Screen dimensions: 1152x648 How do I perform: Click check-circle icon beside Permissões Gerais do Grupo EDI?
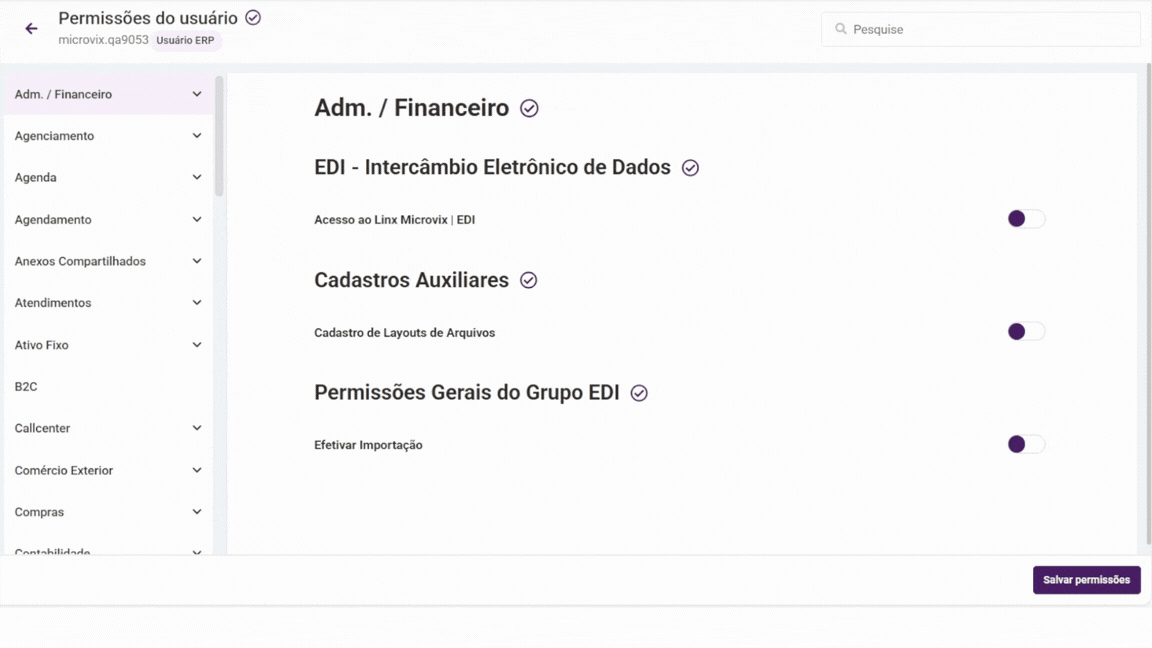(x=639, y=393)
